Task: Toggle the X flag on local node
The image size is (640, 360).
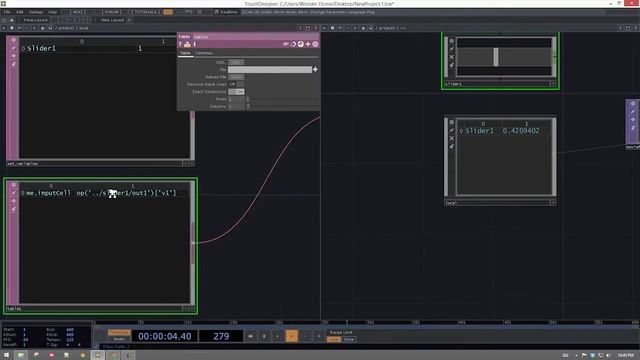Action: [451, 138]
